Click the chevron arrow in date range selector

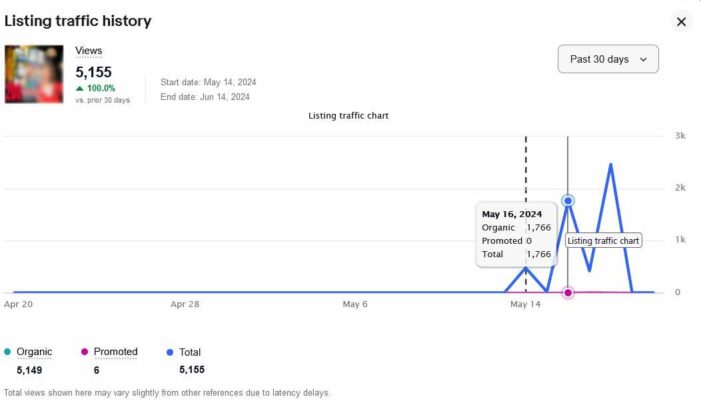[643, 60]
